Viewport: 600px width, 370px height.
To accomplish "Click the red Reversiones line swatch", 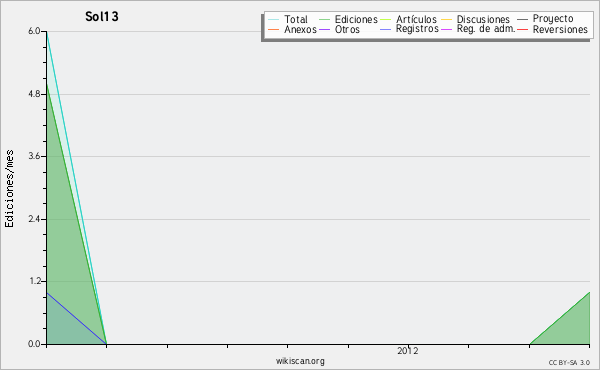I will click(x=522, y=29).
